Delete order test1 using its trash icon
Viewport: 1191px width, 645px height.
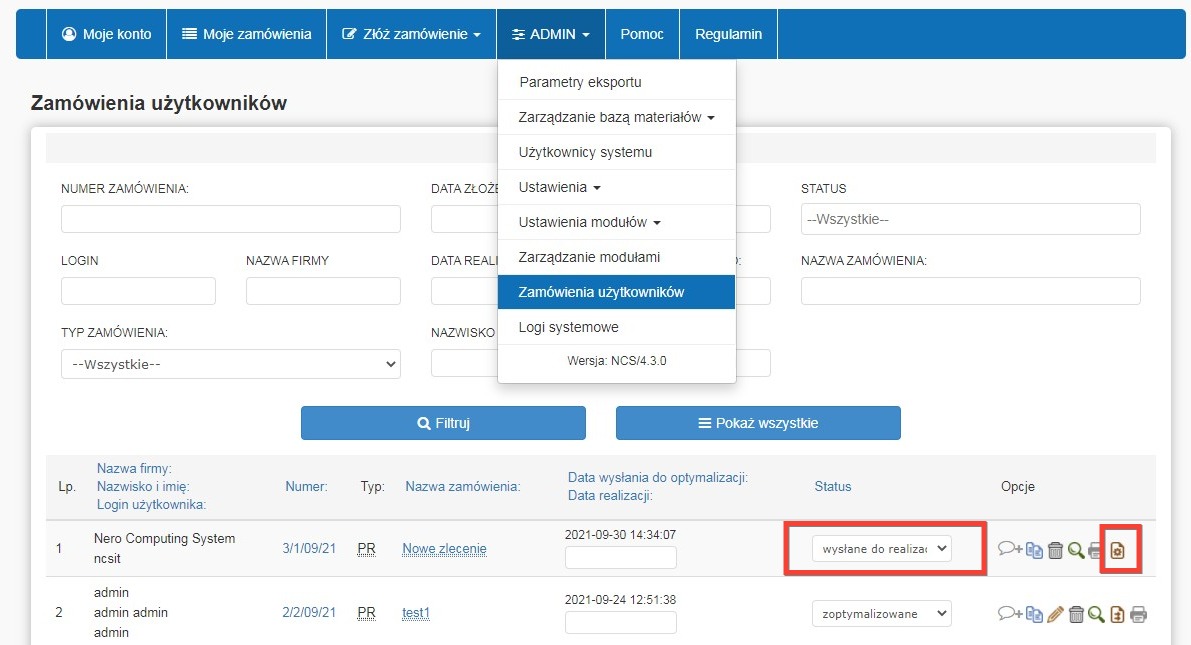1076,614
